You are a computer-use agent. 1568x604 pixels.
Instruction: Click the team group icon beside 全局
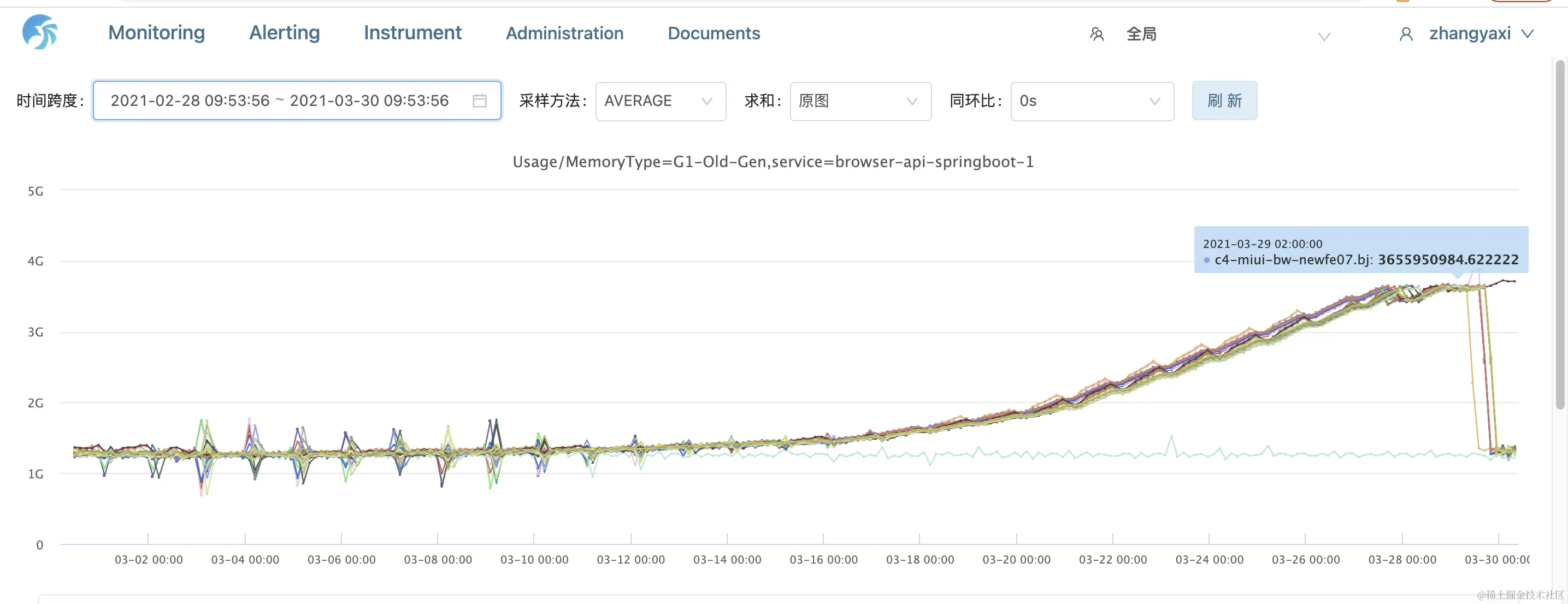1097,34
